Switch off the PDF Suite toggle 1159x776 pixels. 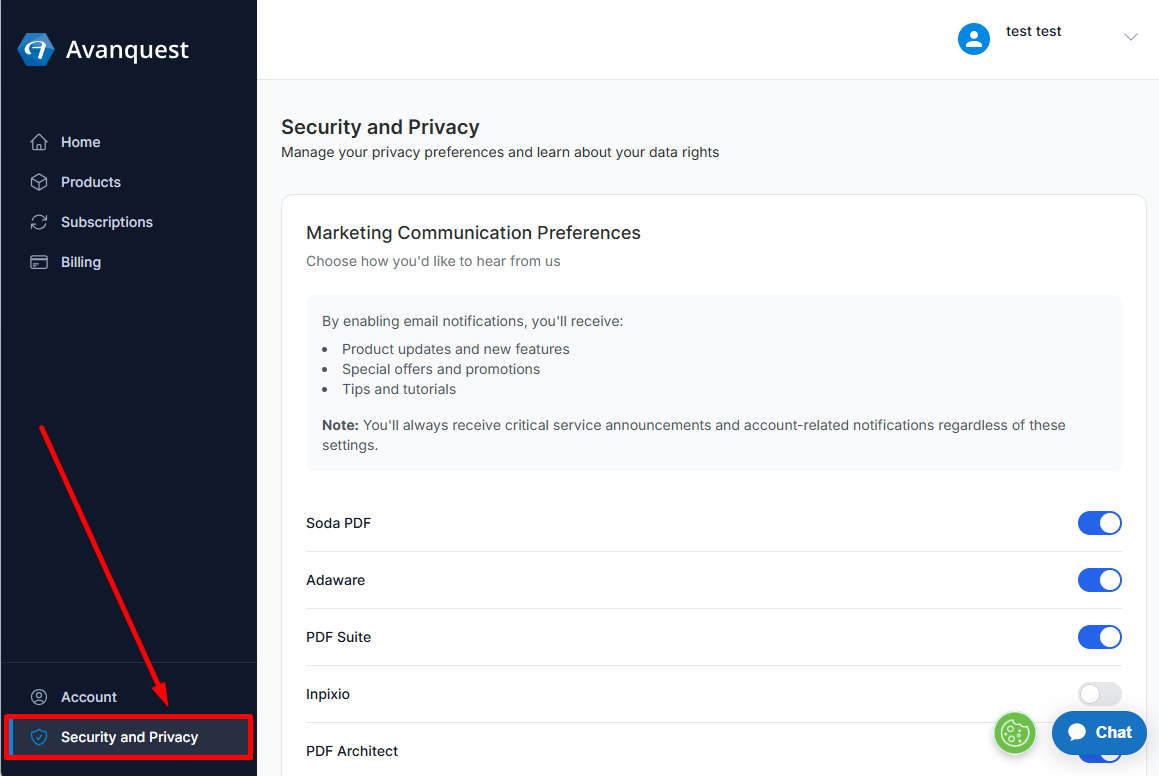coord(1099,637)
